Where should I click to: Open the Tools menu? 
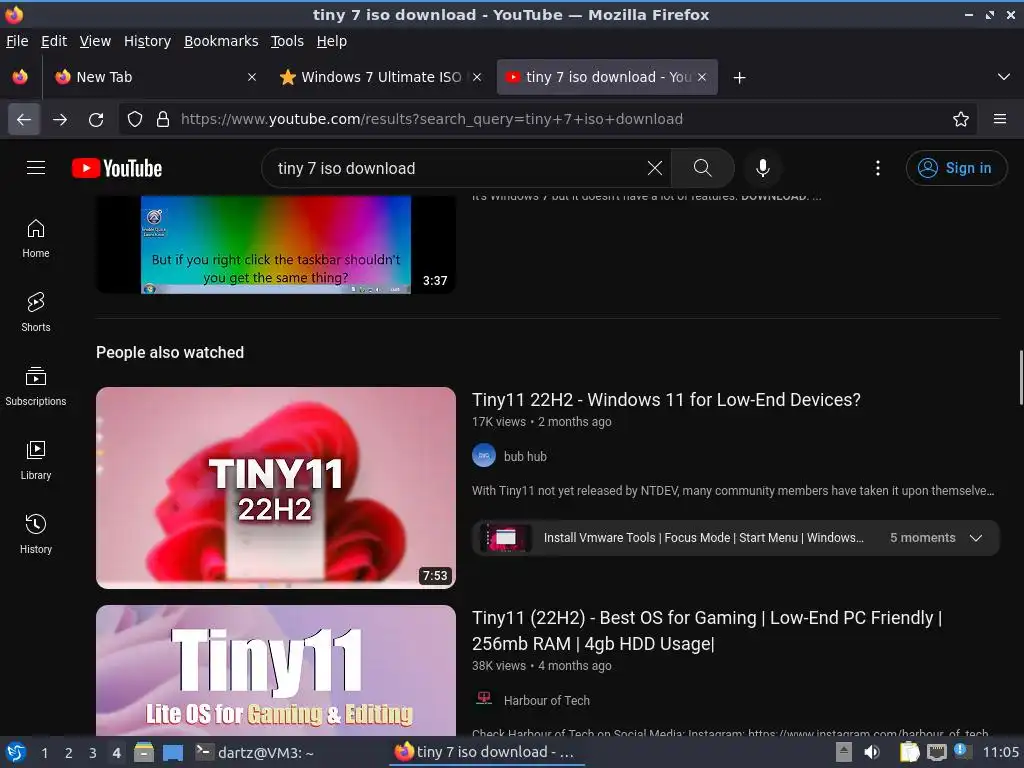pos(287,41)
